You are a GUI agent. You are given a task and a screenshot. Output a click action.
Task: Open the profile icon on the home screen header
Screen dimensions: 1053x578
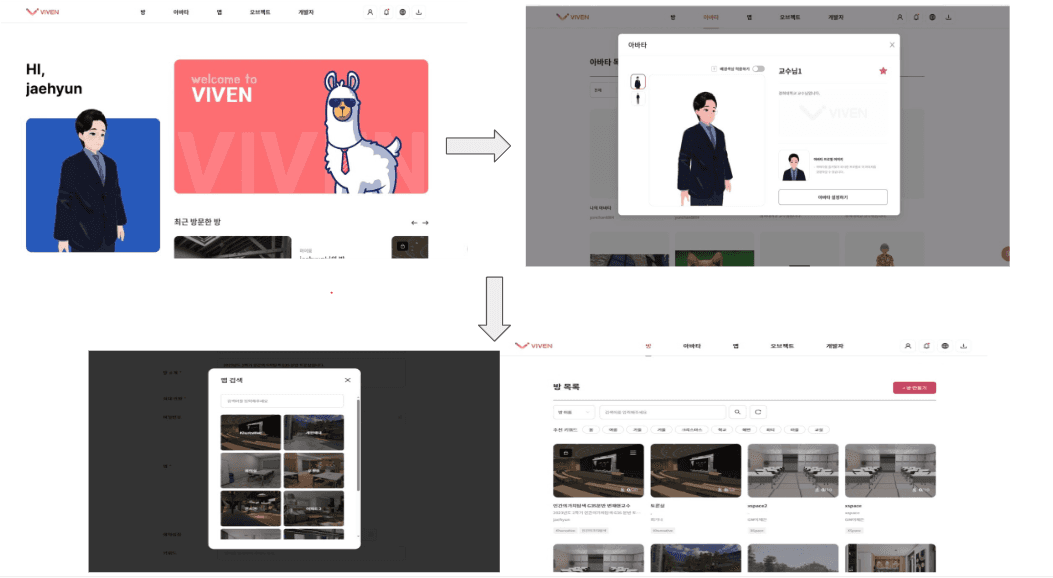pyautogui.click(x=370, y=12)
